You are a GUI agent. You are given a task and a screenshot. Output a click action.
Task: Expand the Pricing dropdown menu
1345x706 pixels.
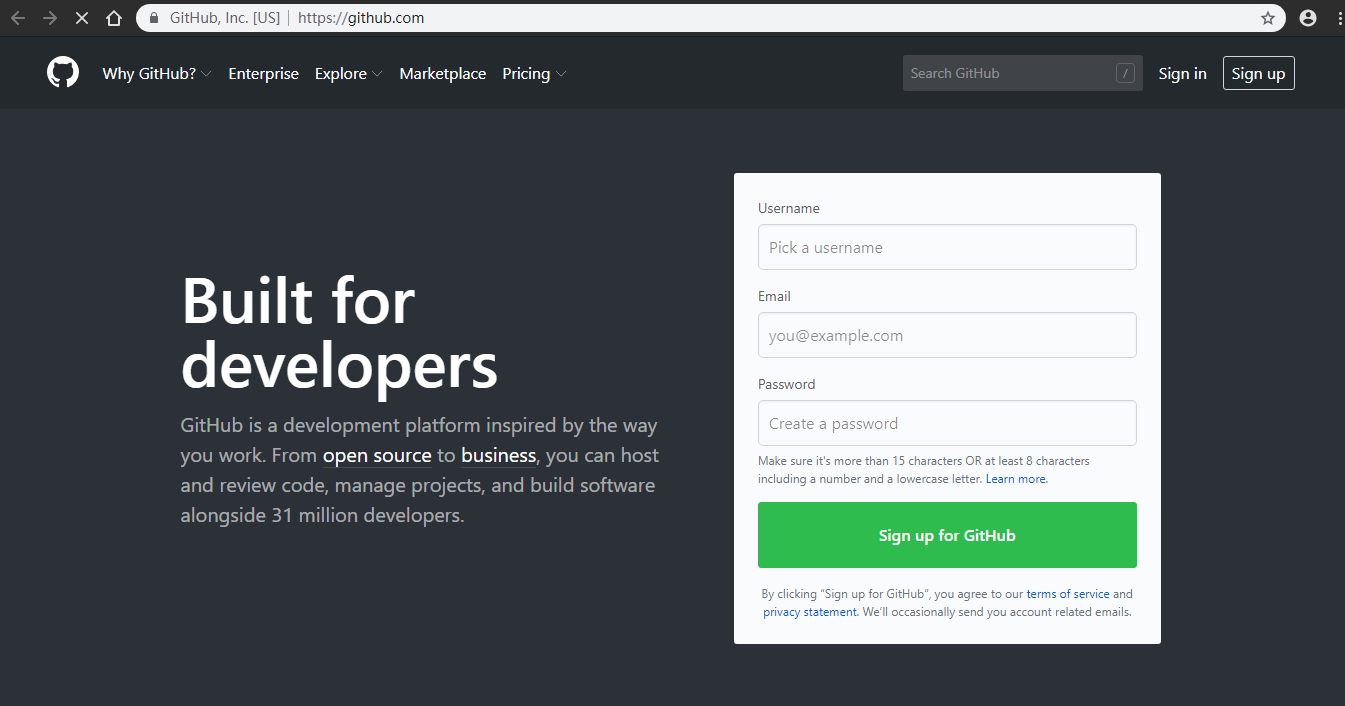[x=534, y=73]
